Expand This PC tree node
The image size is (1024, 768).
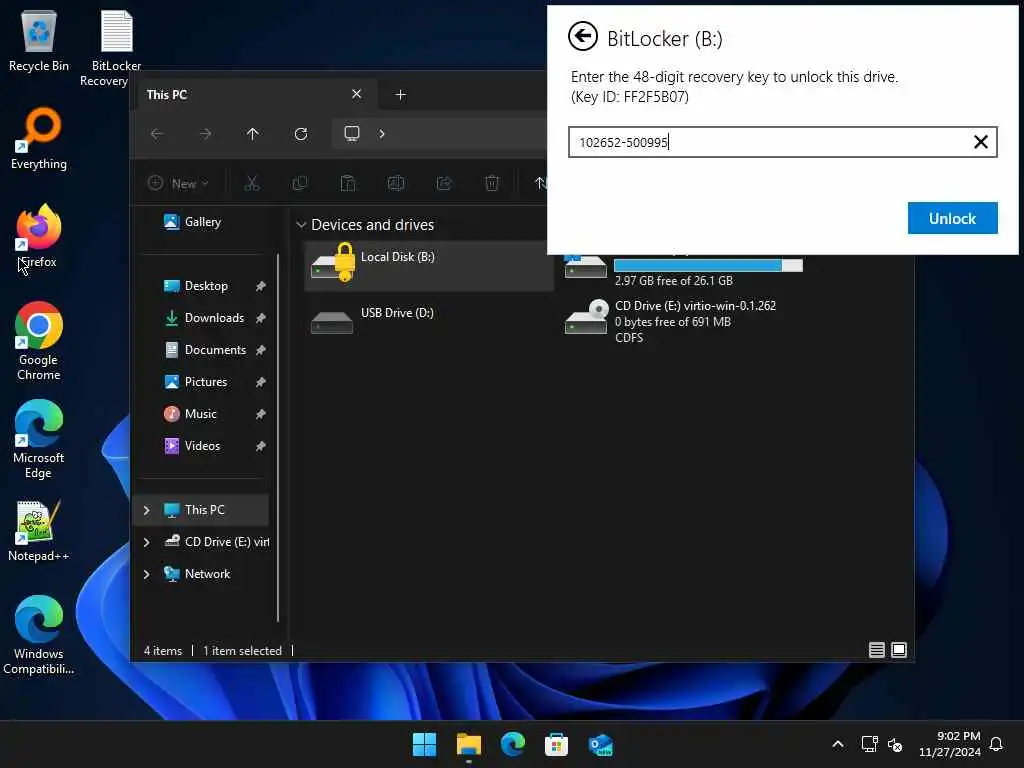coord(146,510)
